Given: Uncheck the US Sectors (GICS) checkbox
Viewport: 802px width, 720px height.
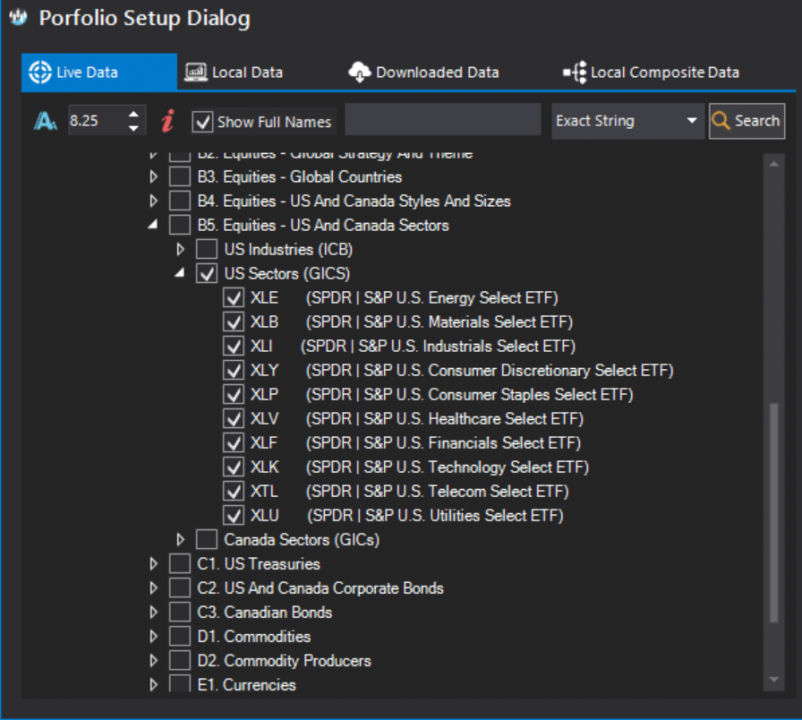Looking at the screenshot, I should (207, 274).
